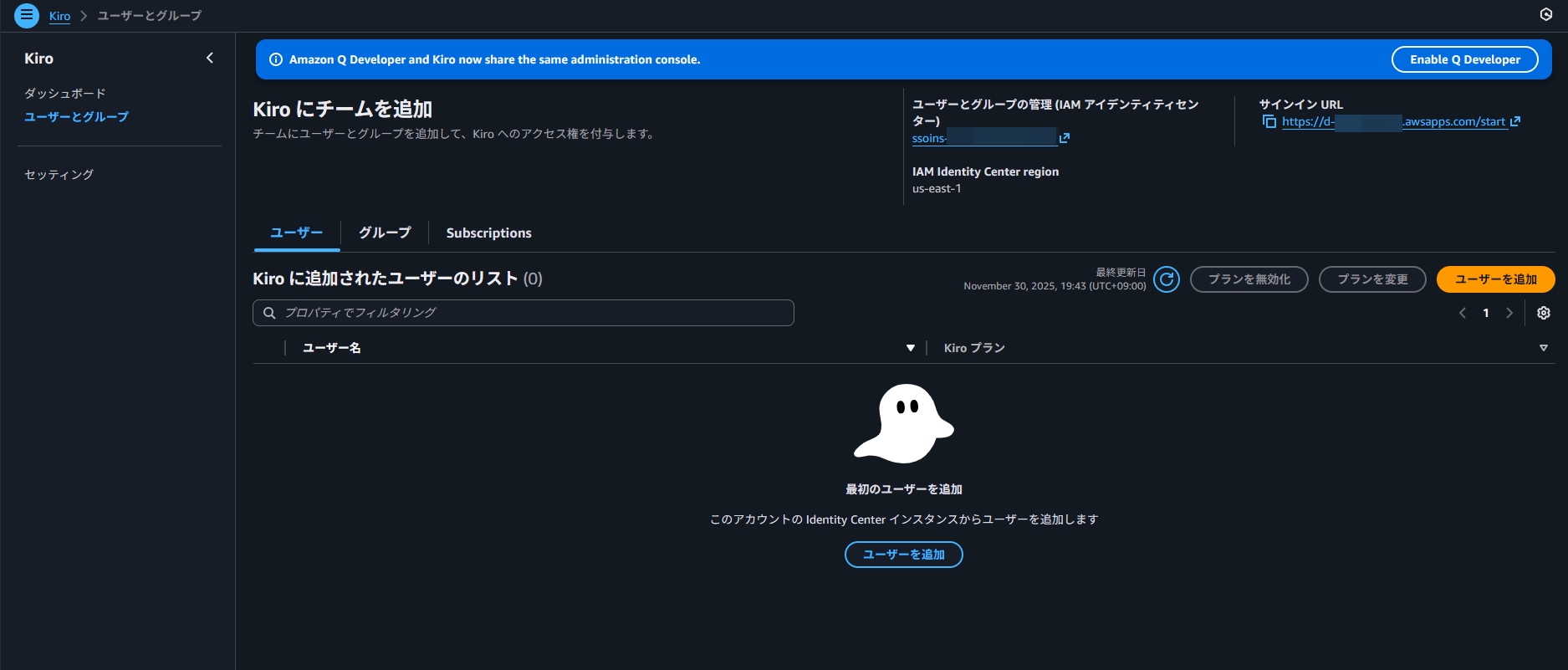Viewport: 1568px width, 670px height.
Task: Switch to the ユーザー tab
Action: (297, 233)
